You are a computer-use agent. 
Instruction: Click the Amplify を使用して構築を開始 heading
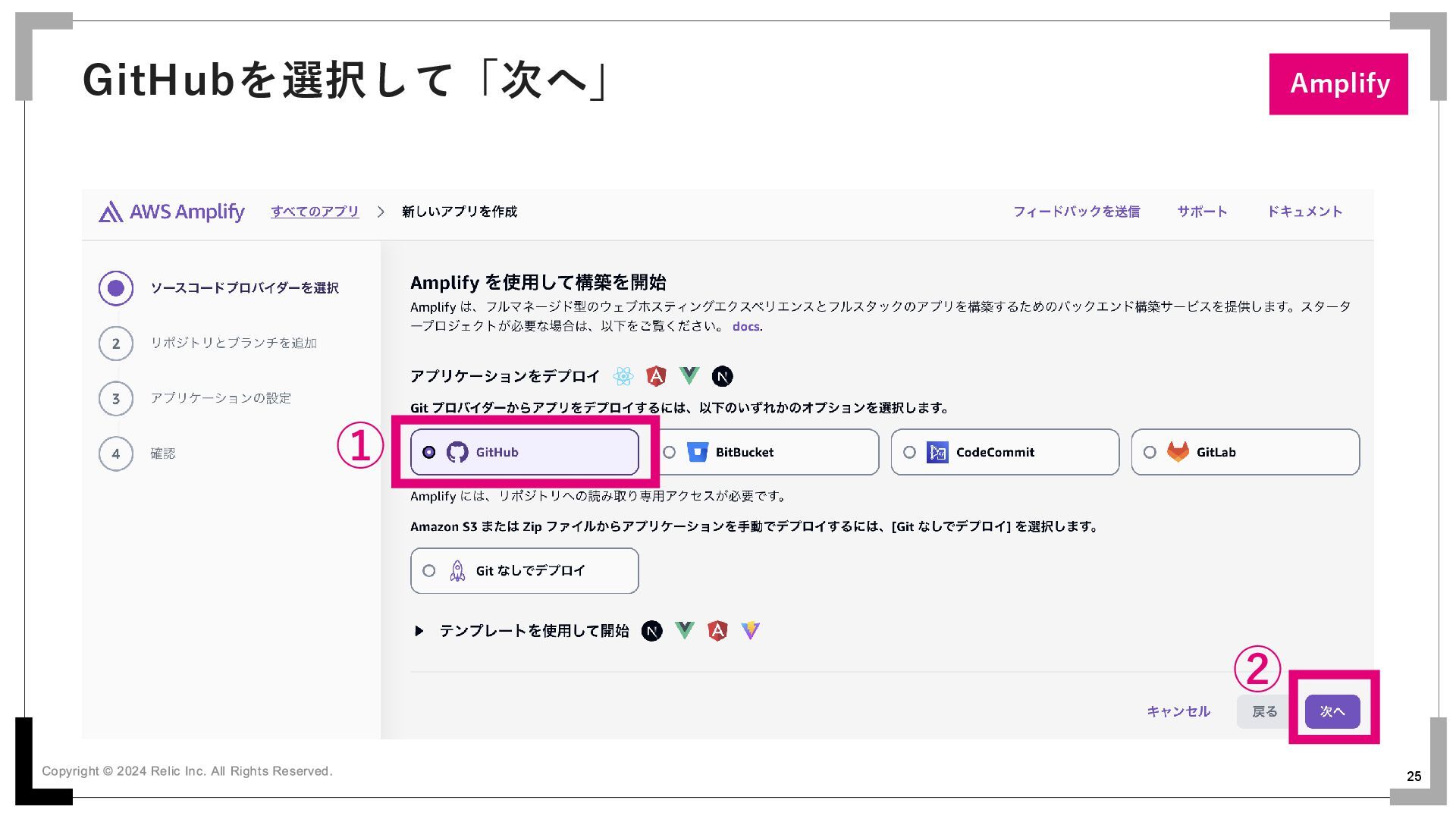538,283
